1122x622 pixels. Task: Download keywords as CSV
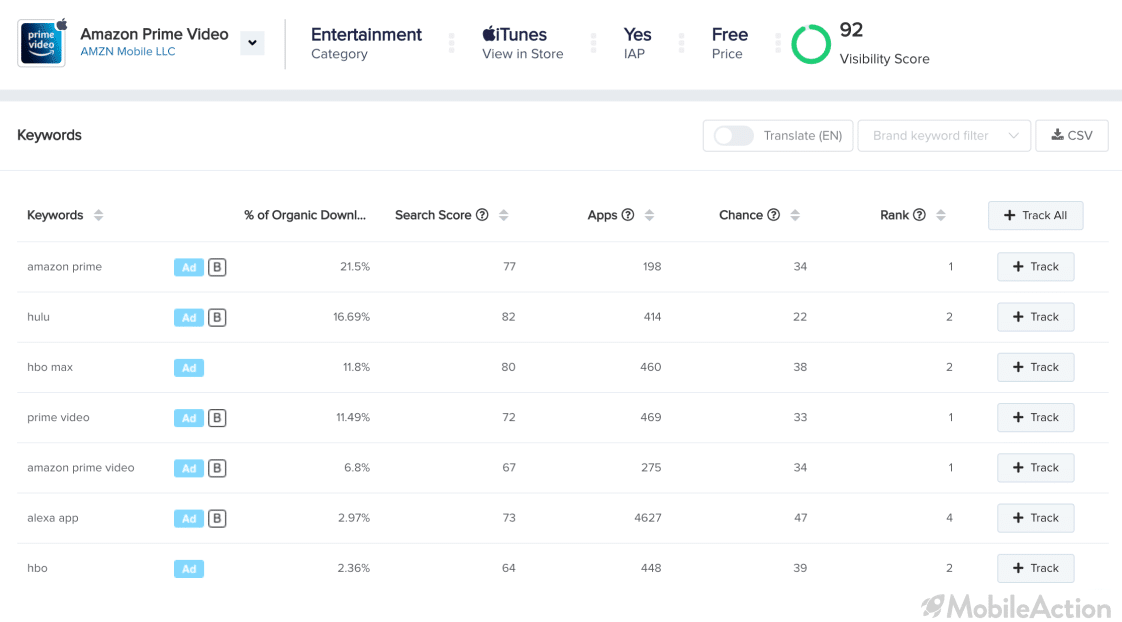(1071, 136)
